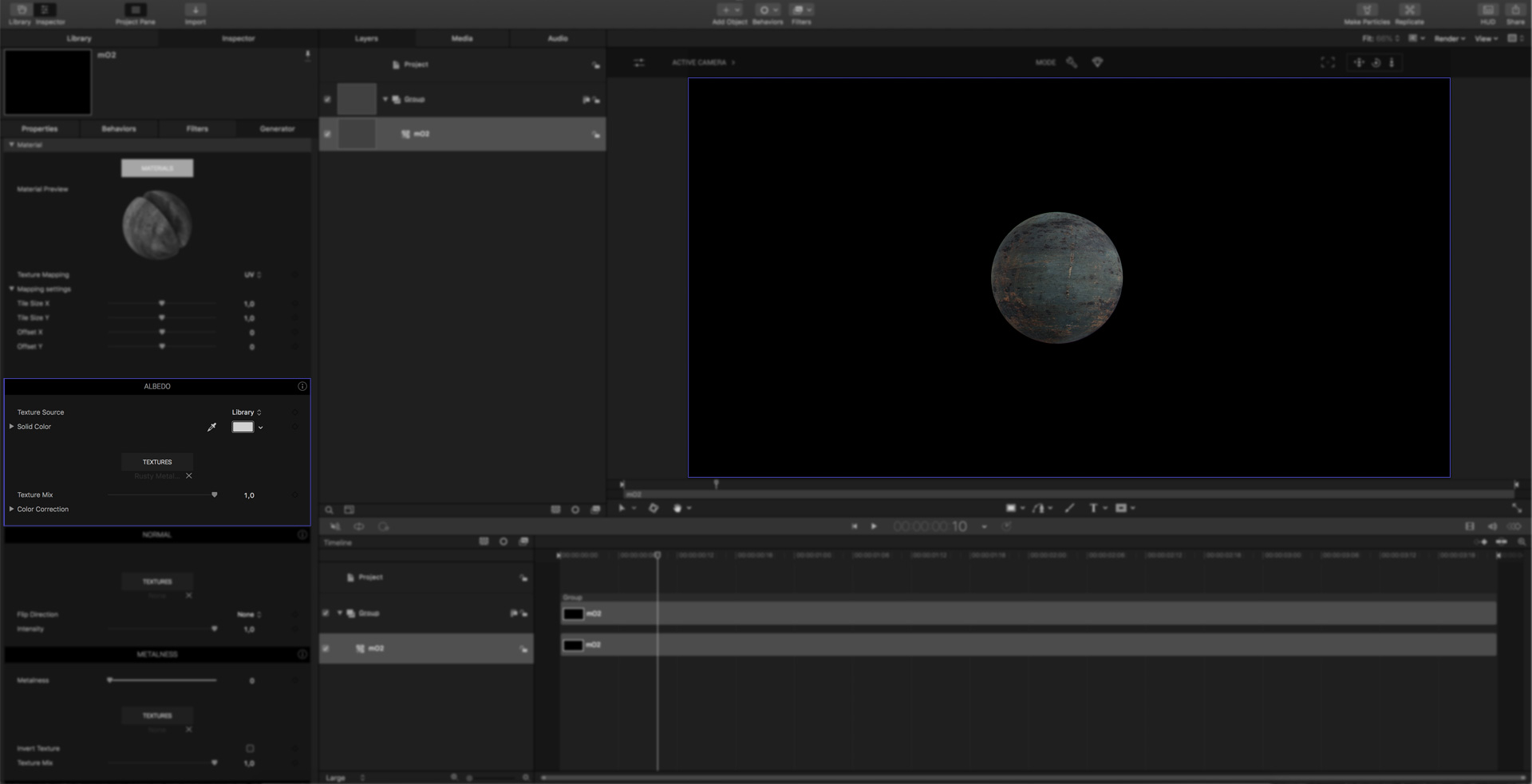Click the Play button in timing toolbar
This screenshot has width=1532, height=784.
click(874, 526)
